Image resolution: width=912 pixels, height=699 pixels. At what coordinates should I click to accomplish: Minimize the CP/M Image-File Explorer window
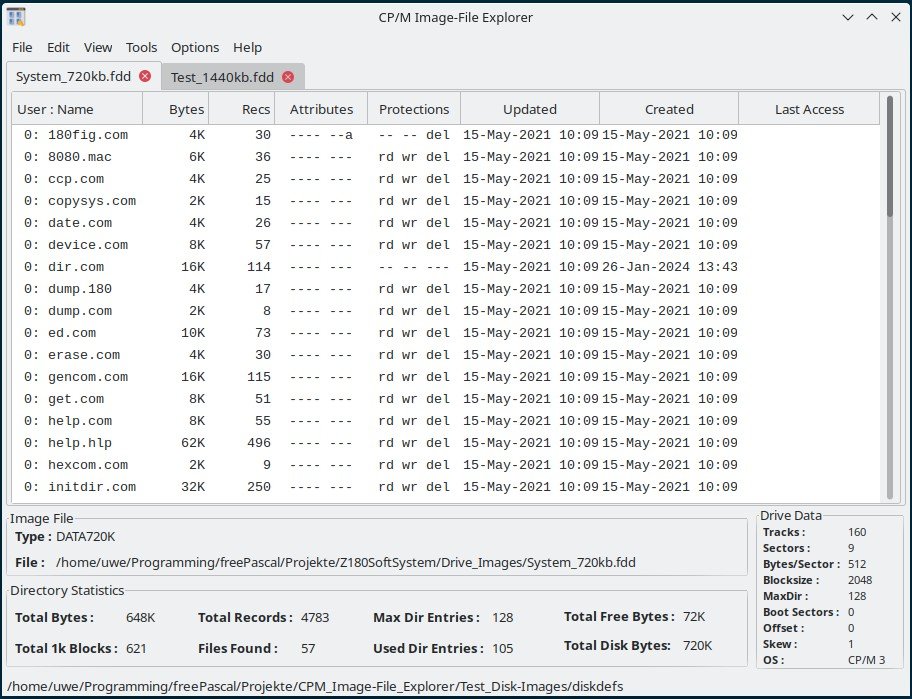[848, 17]
